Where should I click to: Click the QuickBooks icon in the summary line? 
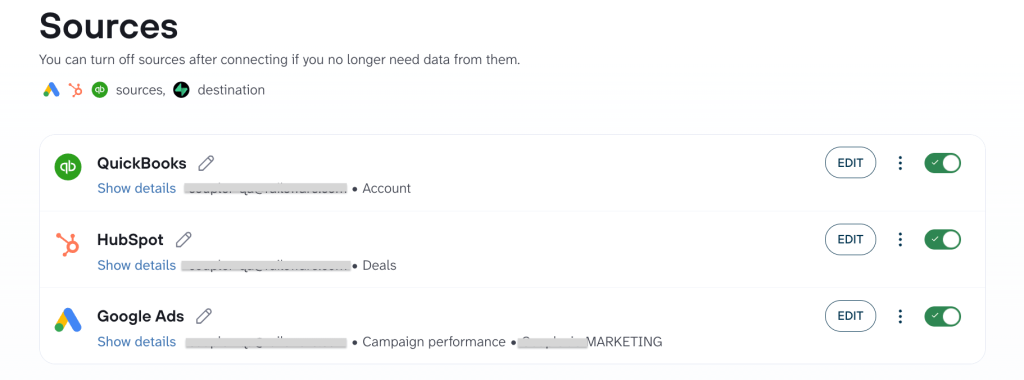tap(99, 90)
